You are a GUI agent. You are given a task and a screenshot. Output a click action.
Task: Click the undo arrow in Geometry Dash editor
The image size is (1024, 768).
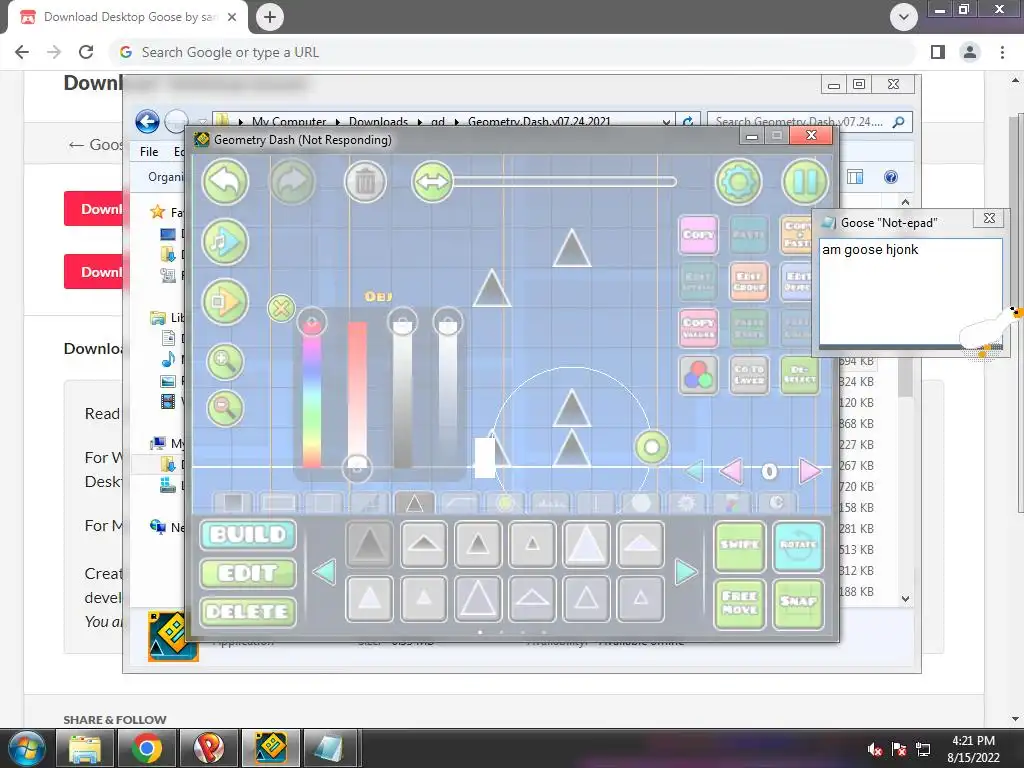pyautogui.click(x=225, y=182)
